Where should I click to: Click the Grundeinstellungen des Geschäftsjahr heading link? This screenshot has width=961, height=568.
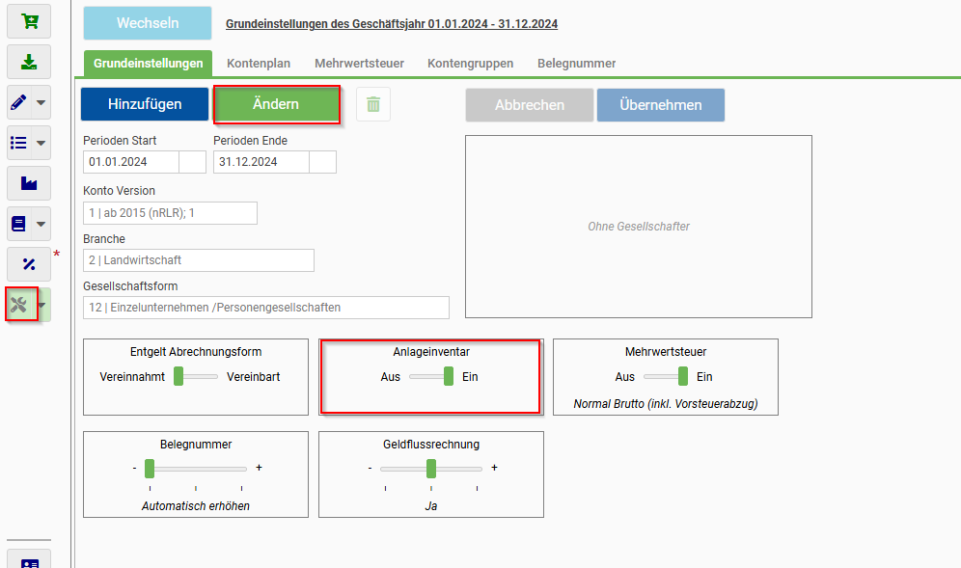tap(392, 24)
